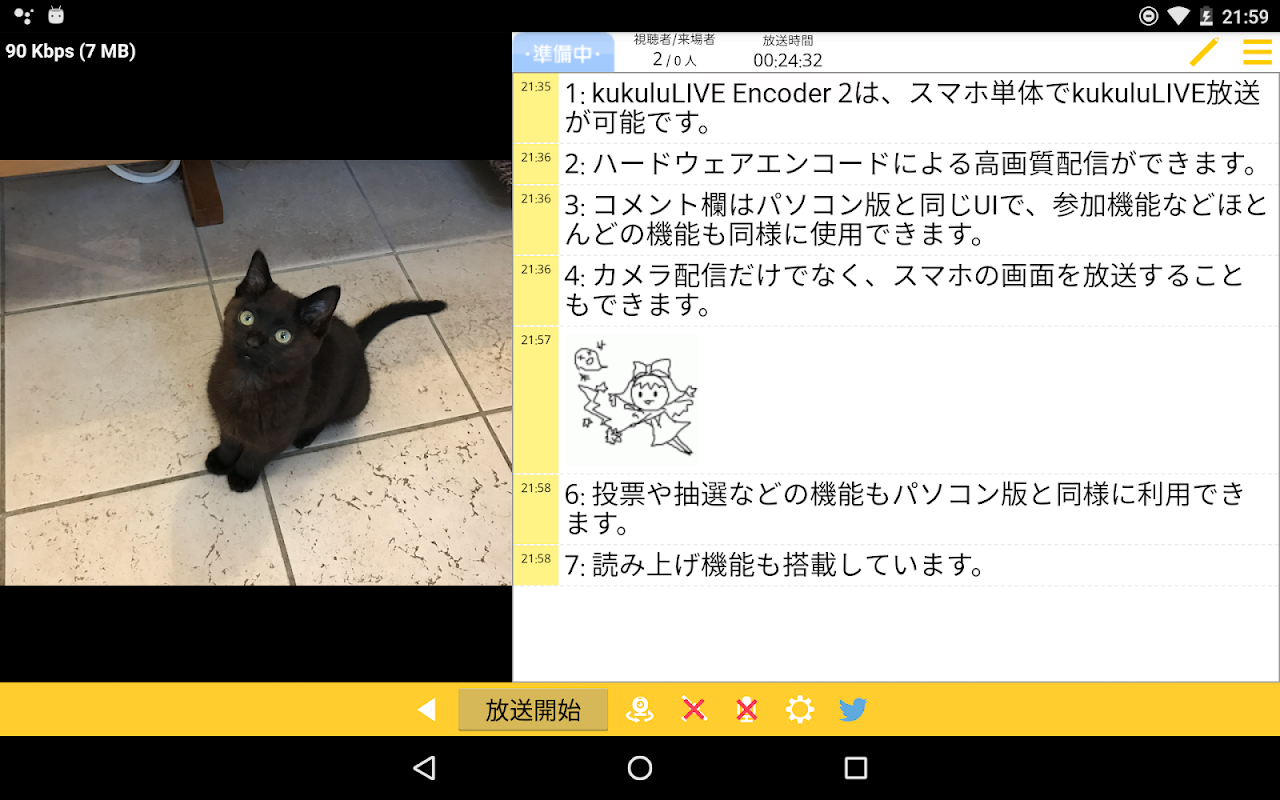The image size is (1280, 800).
Task: Open settings gear in yellow toolbar
Action: [x=799, y=710]
